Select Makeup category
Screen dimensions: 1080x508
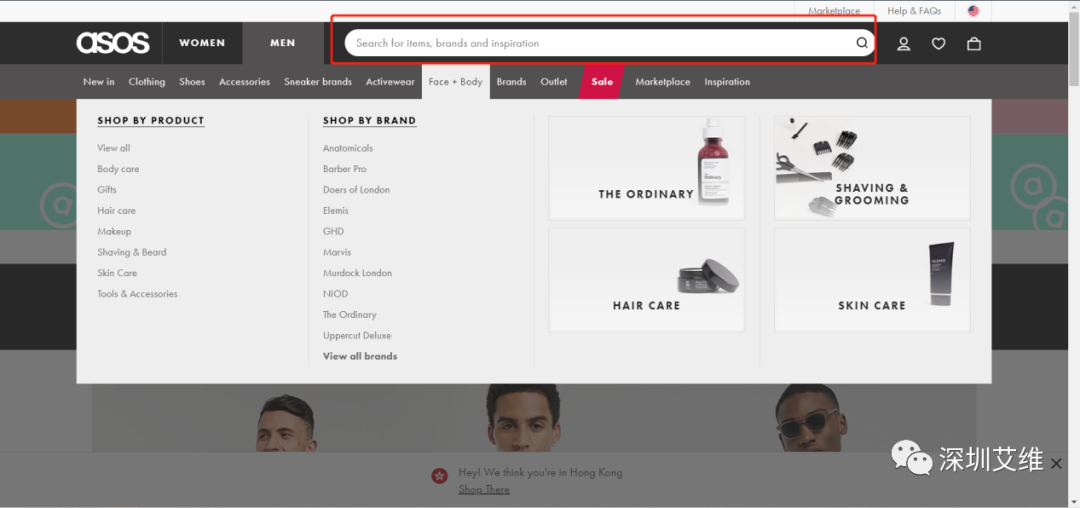[x=114, y=231]
